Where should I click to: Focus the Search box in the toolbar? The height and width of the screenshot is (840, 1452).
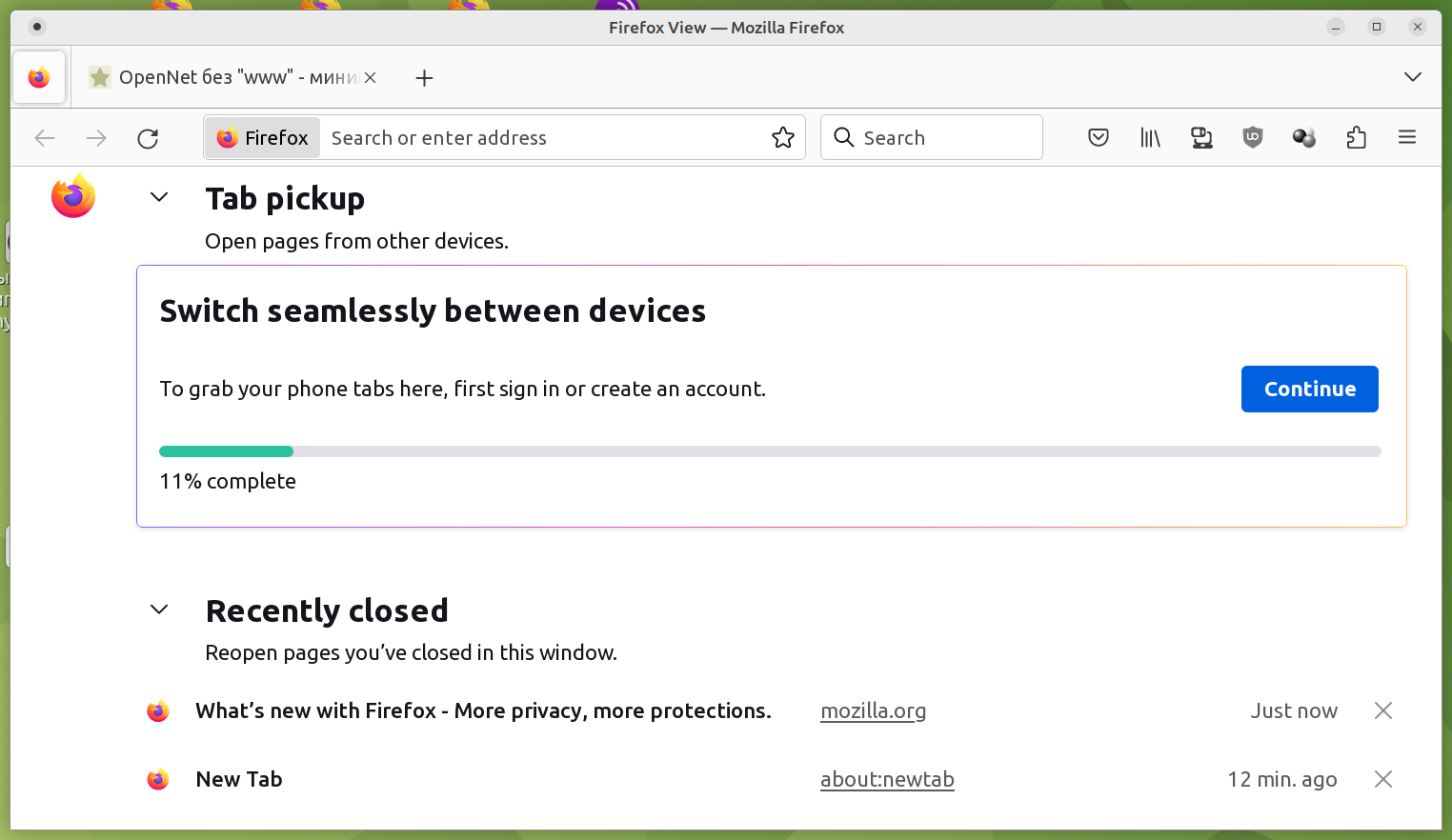click(x=932, y=138)
